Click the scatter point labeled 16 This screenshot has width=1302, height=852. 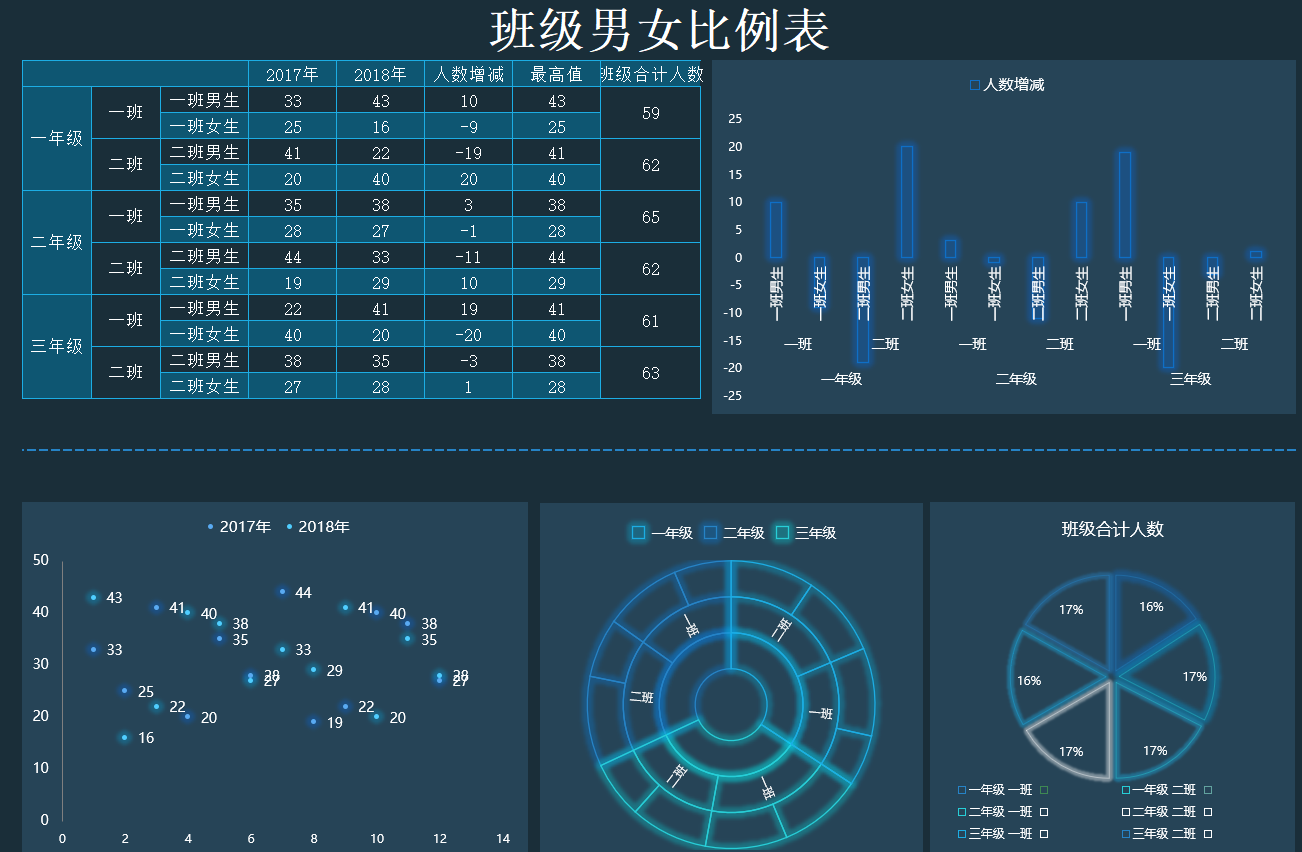pos(125,738)
